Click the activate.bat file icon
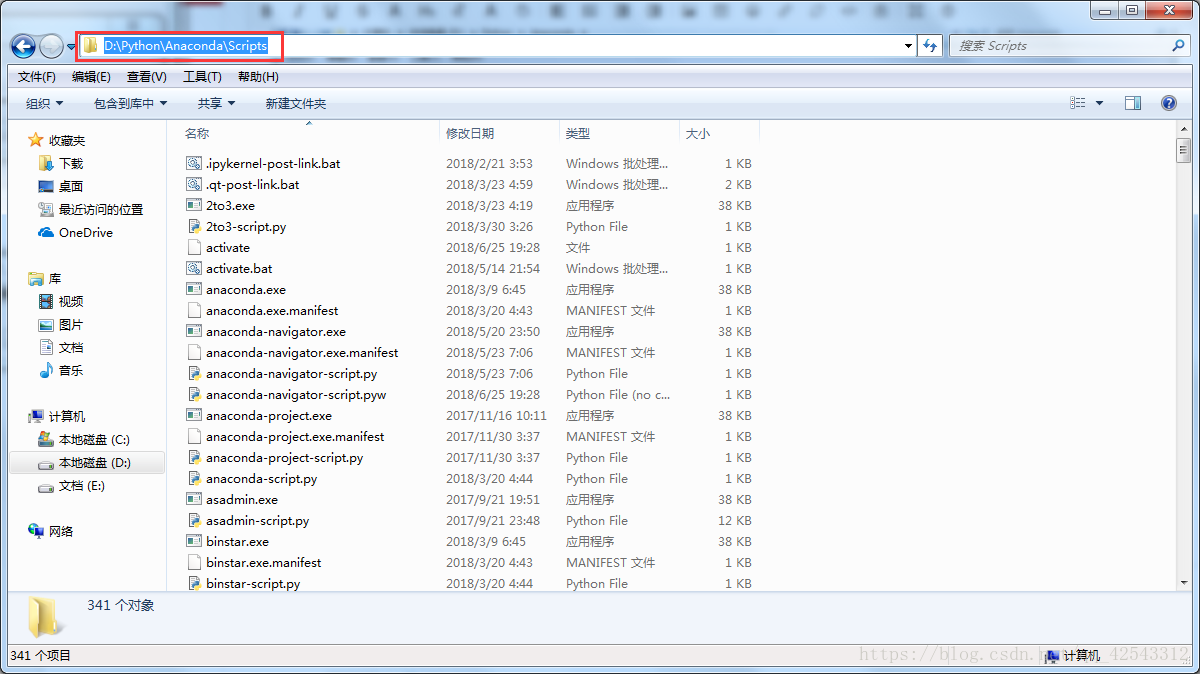The image size is (1200, 674). click(194, 268)
